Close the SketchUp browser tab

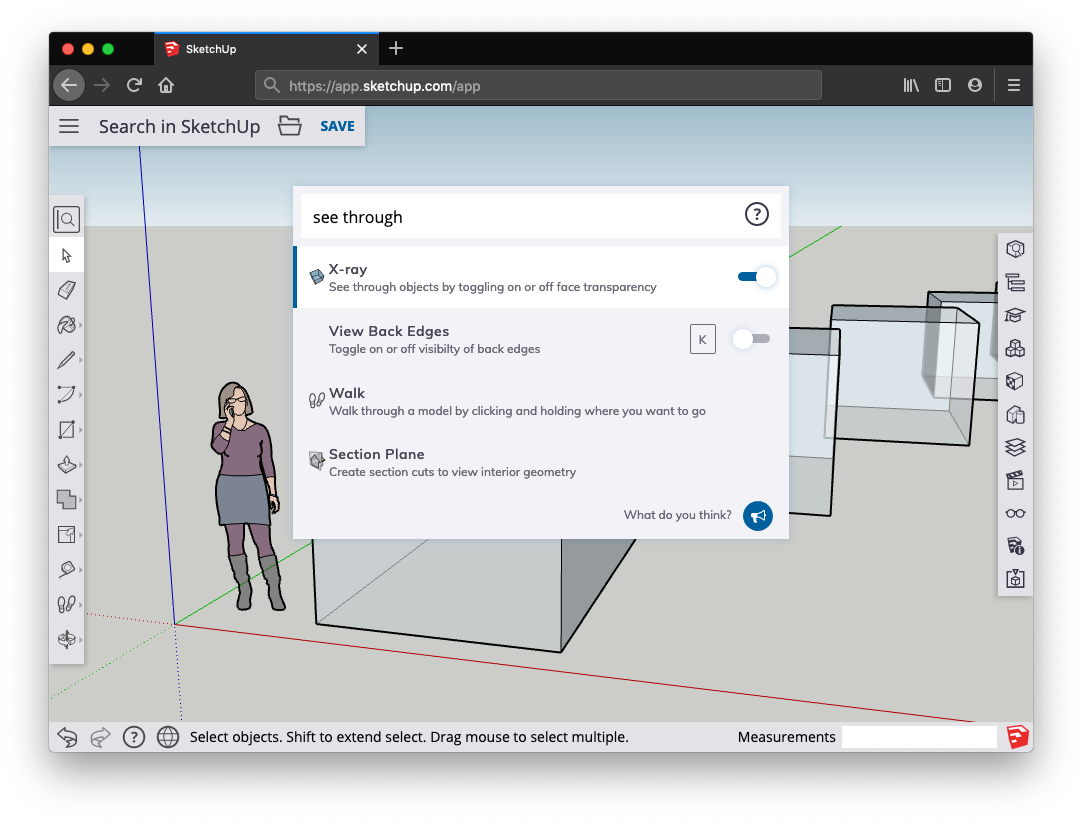coord(362,49)
